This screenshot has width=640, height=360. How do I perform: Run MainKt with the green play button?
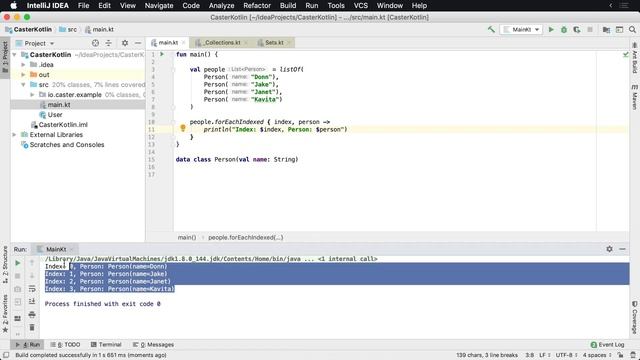(x=551, y=29)
